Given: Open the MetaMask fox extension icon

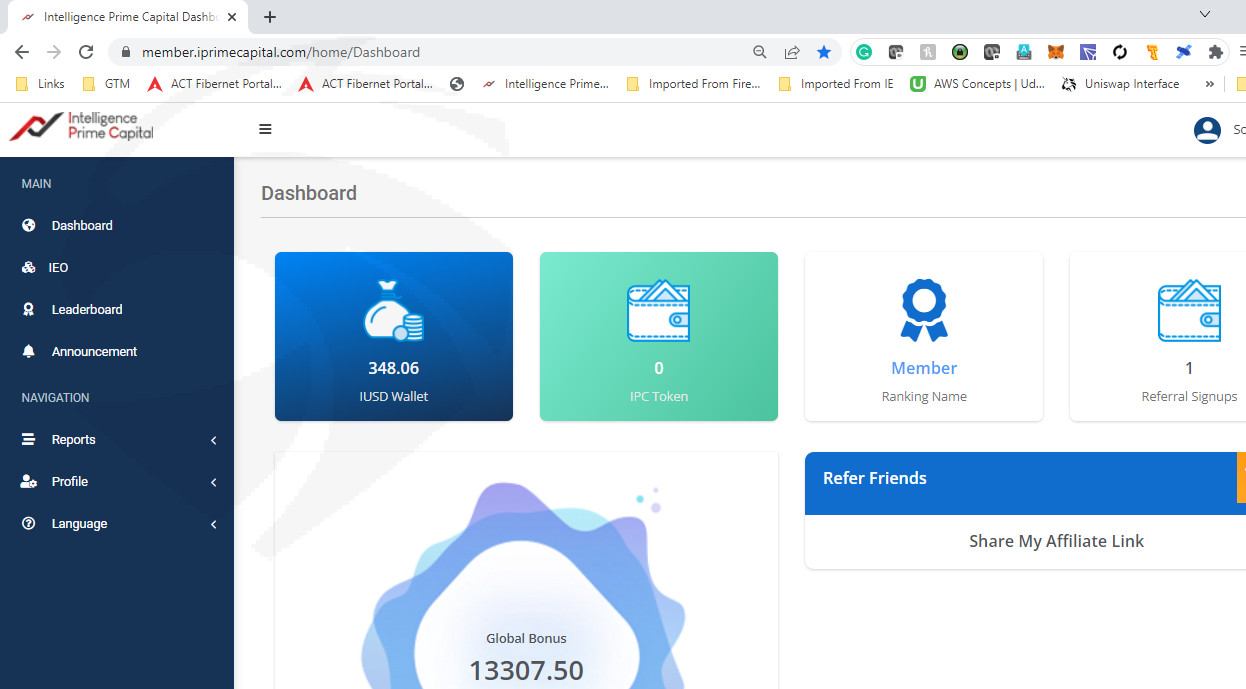Looking at the screenshot, I should (x=1055, y=52).
